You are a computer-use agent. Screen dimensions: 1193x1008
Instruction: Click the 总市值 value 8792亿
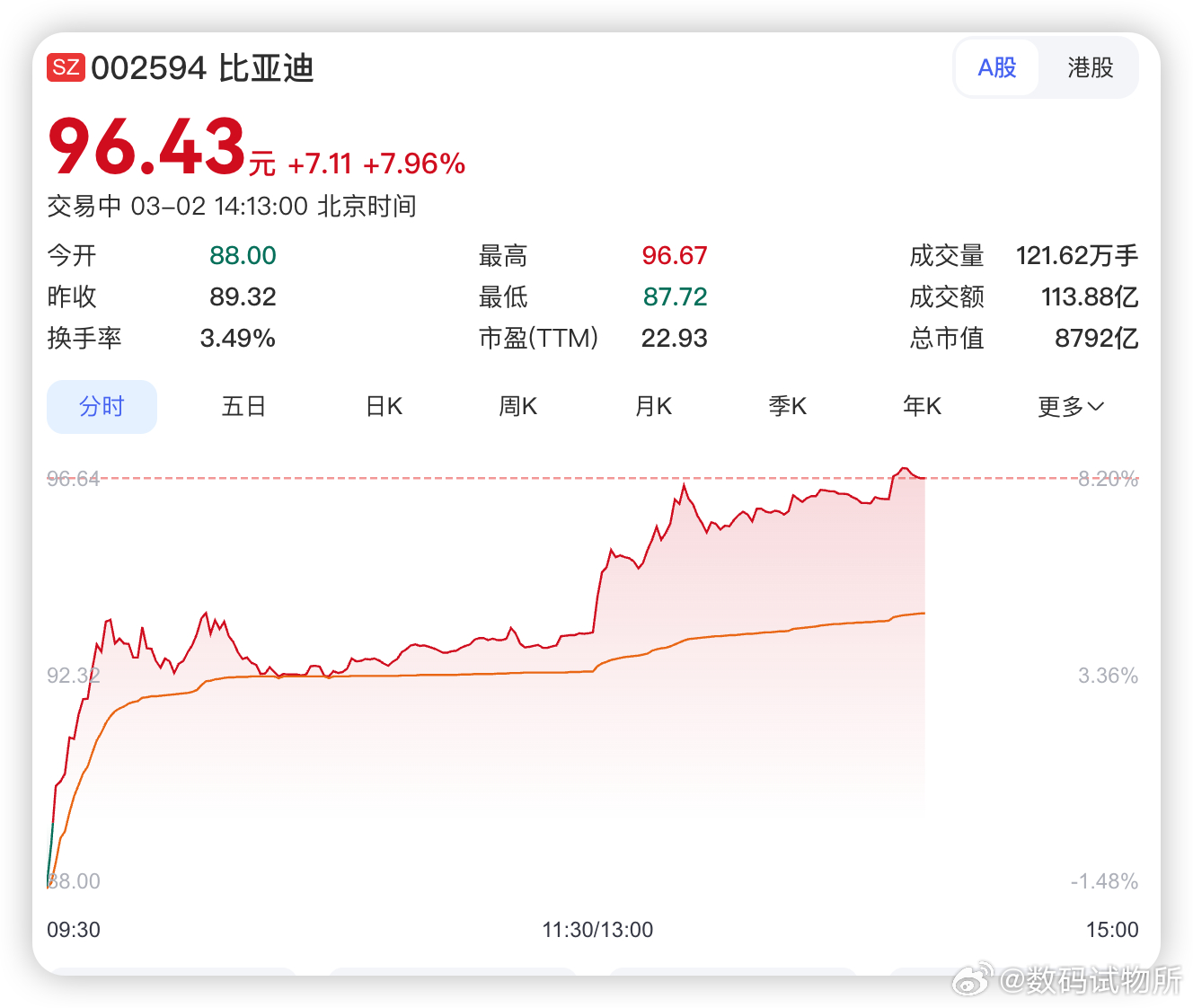(1097, 339)
